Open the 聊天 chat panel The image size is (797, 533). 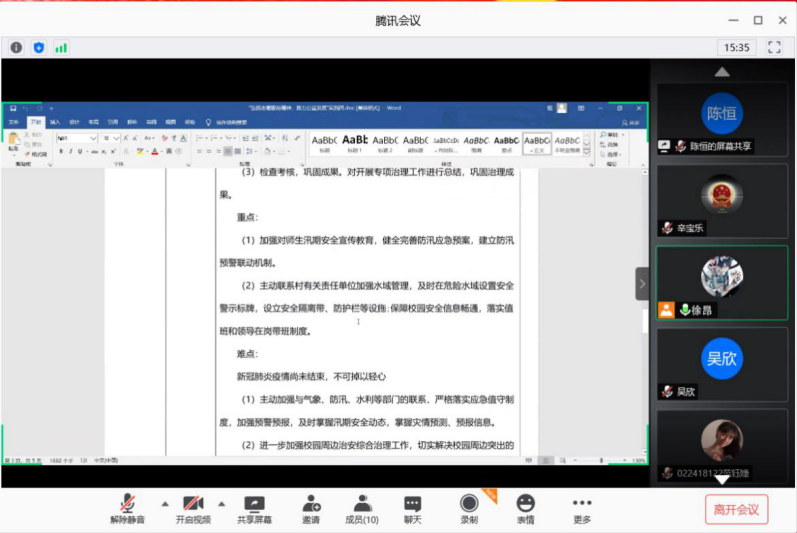click(x=412, y=503)
